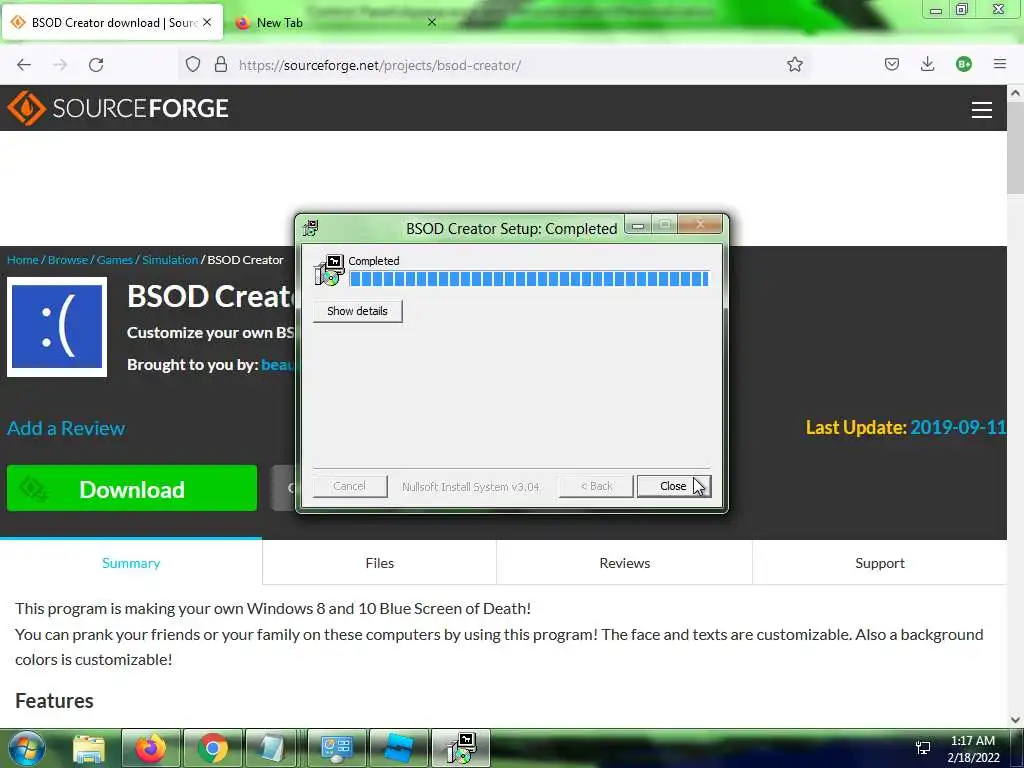Click the Features heading text
This screenshot has height=768, width=1024.
tap(54, 701)
